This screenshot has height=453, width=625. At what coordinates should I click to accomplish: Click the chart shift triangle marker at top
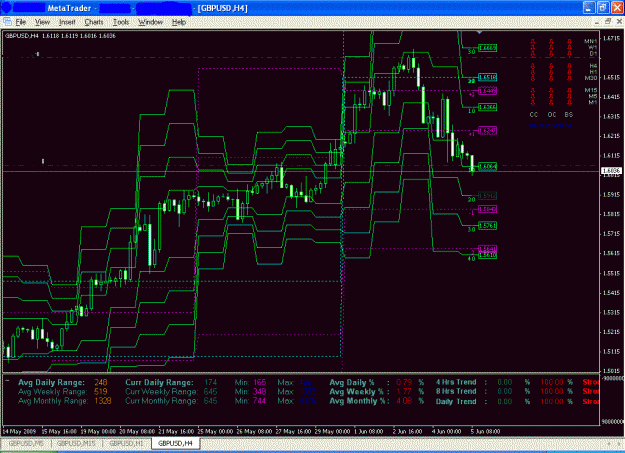coord(480,32)
